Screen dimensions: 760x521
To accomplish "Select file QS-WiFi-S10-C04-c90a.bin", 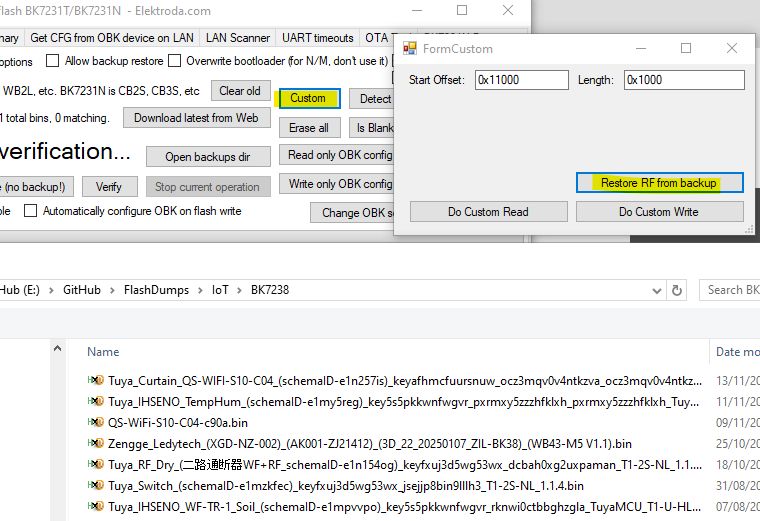I will 177,423.
